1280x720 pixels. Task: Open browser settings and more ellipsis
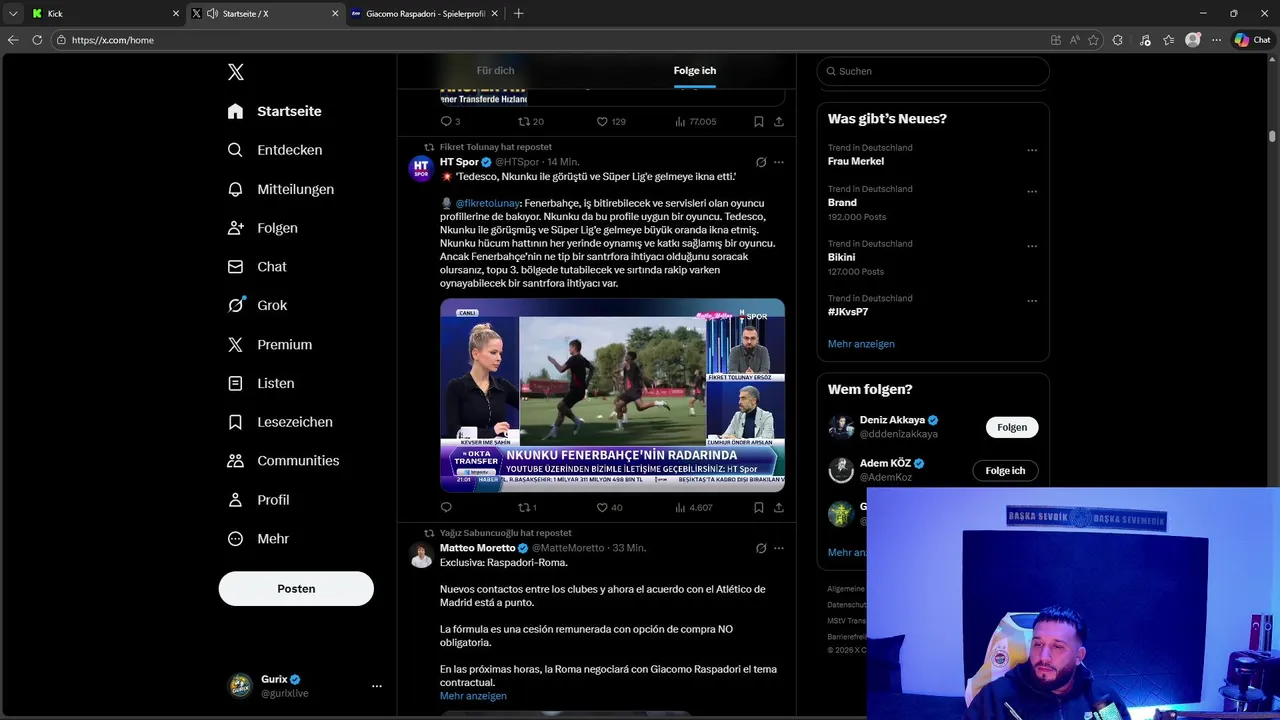1216,40
